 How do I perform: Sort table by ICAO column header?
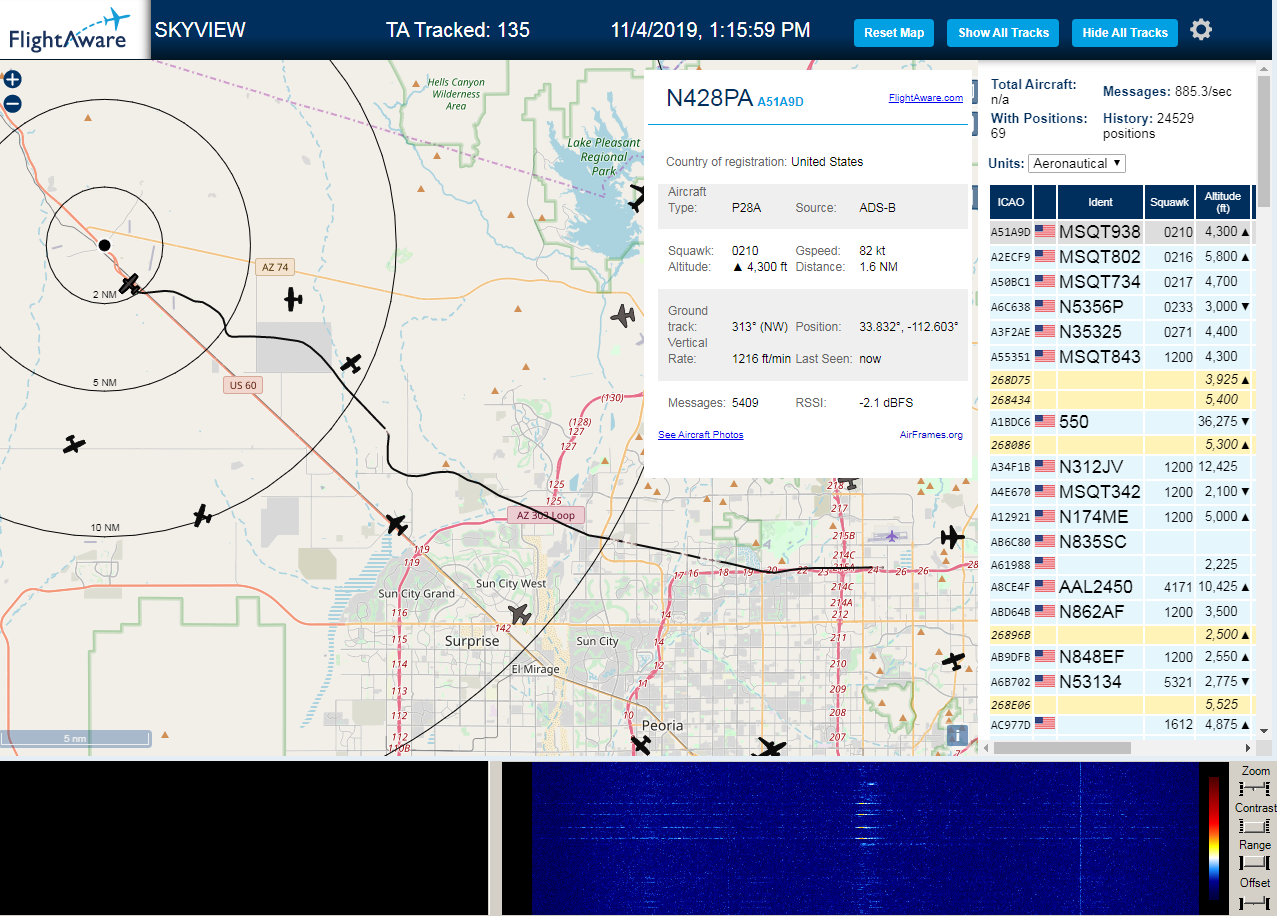coord(1011,202)
